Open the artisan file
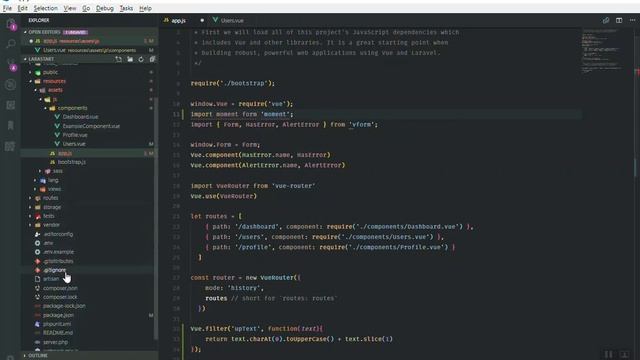This screenshot has height=360, width=640. click(51, 279)
